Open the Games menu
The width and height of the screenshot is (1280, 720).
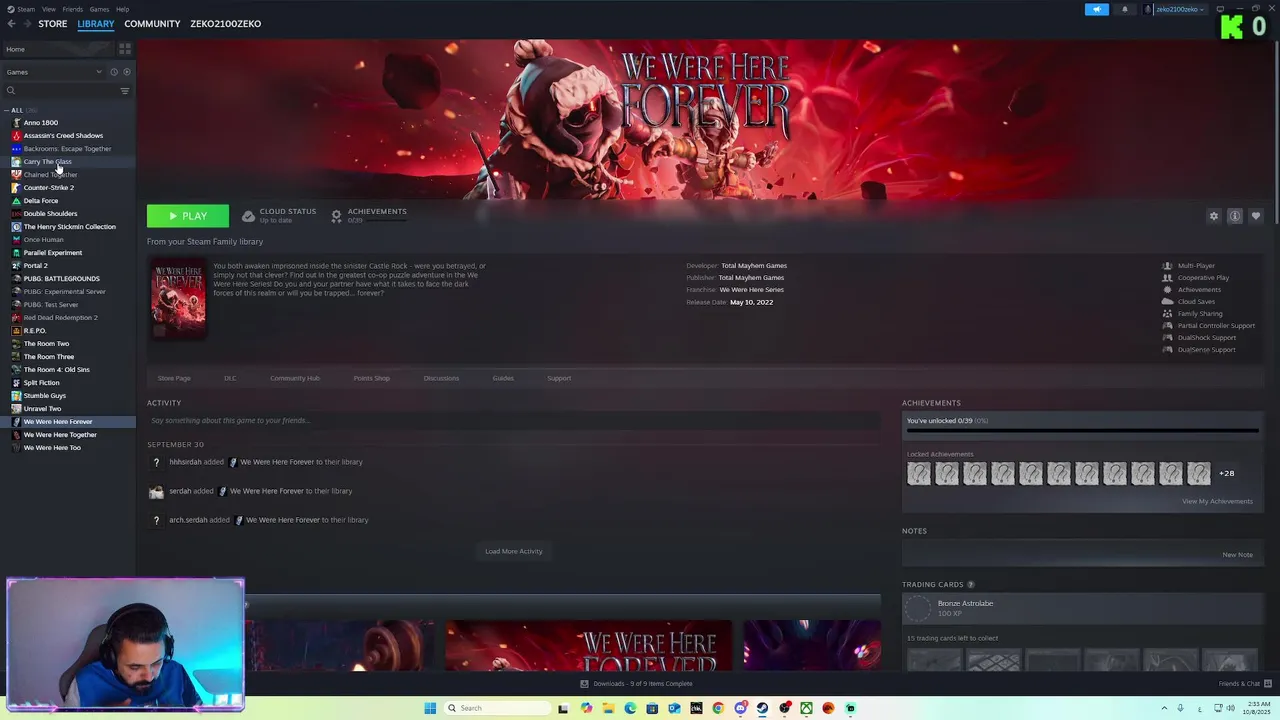coord(99,9)
